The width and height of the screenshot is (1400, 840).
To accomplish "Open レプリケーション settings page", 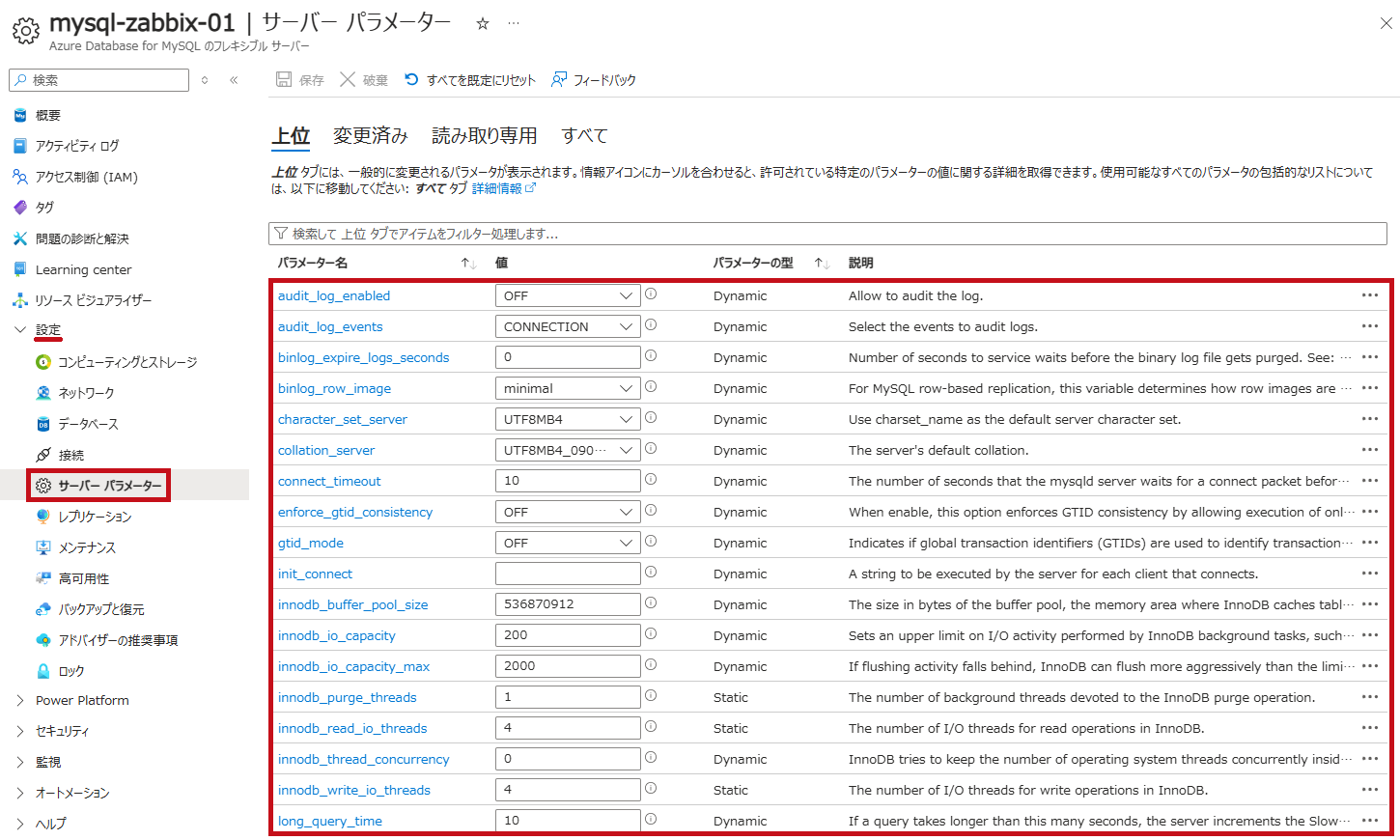I will point(95,517).
